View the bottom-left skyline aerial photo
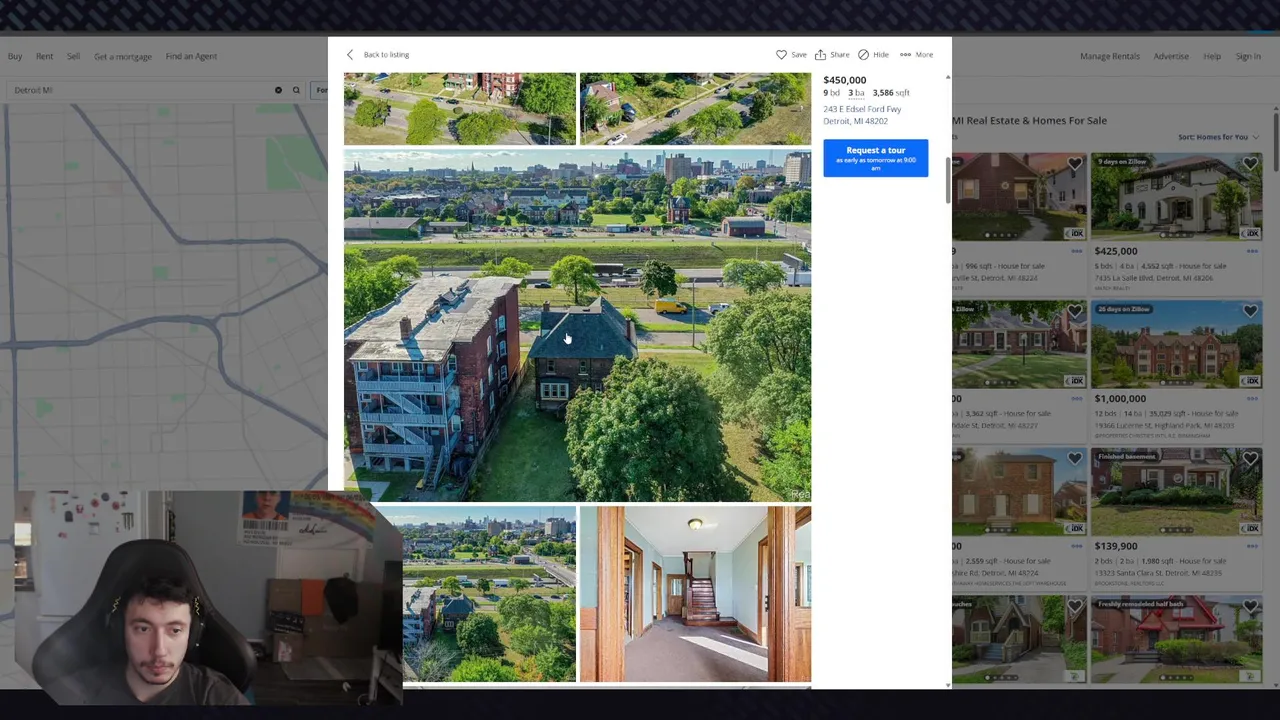This screenshot has width=1280, height=720. [489, 594]
